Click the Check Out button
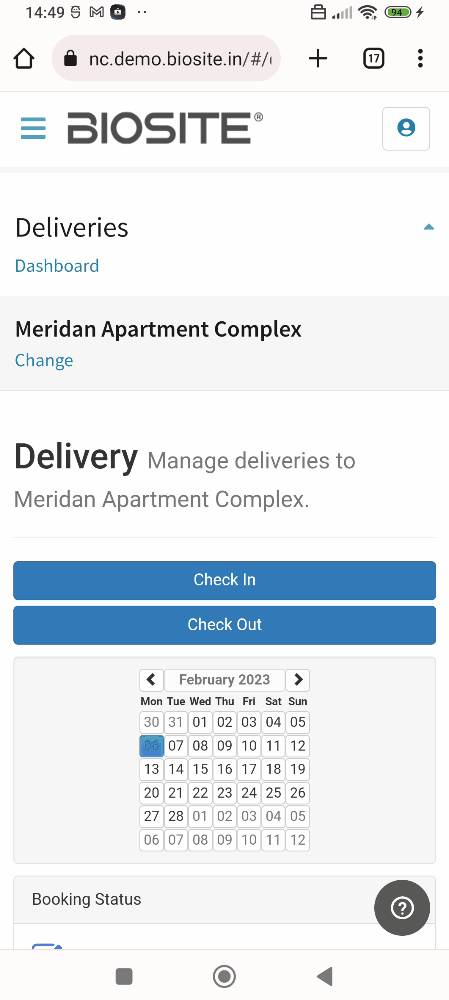 point(224,625)
